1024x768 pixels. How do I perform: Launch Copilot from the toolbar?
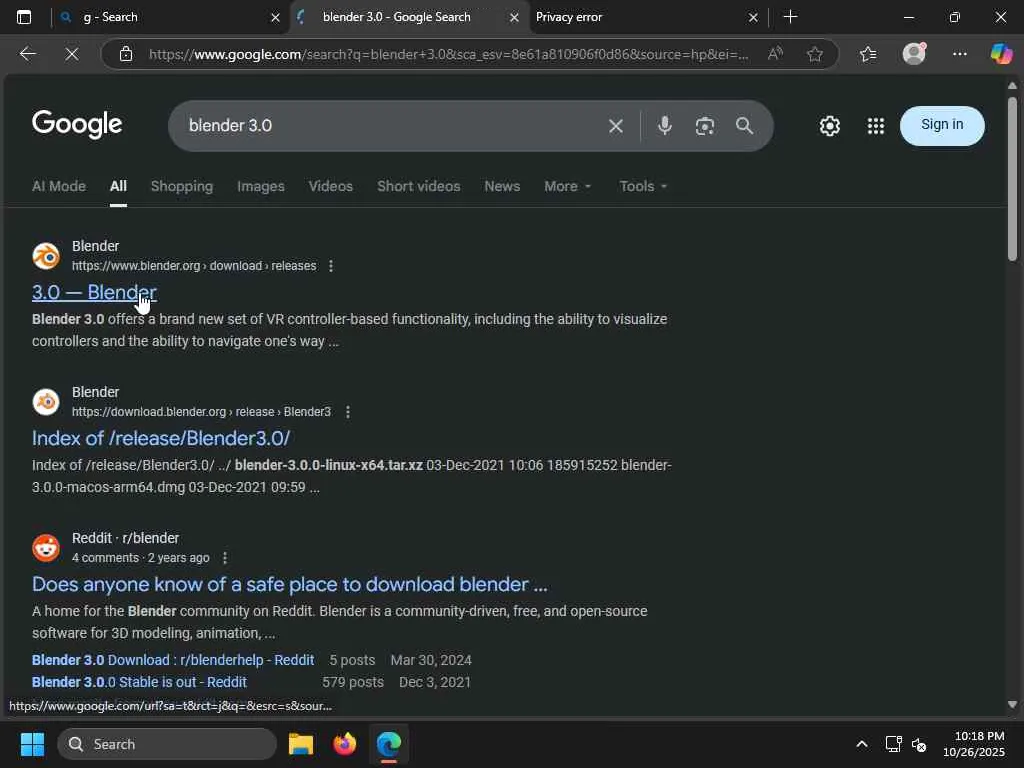1001,54
